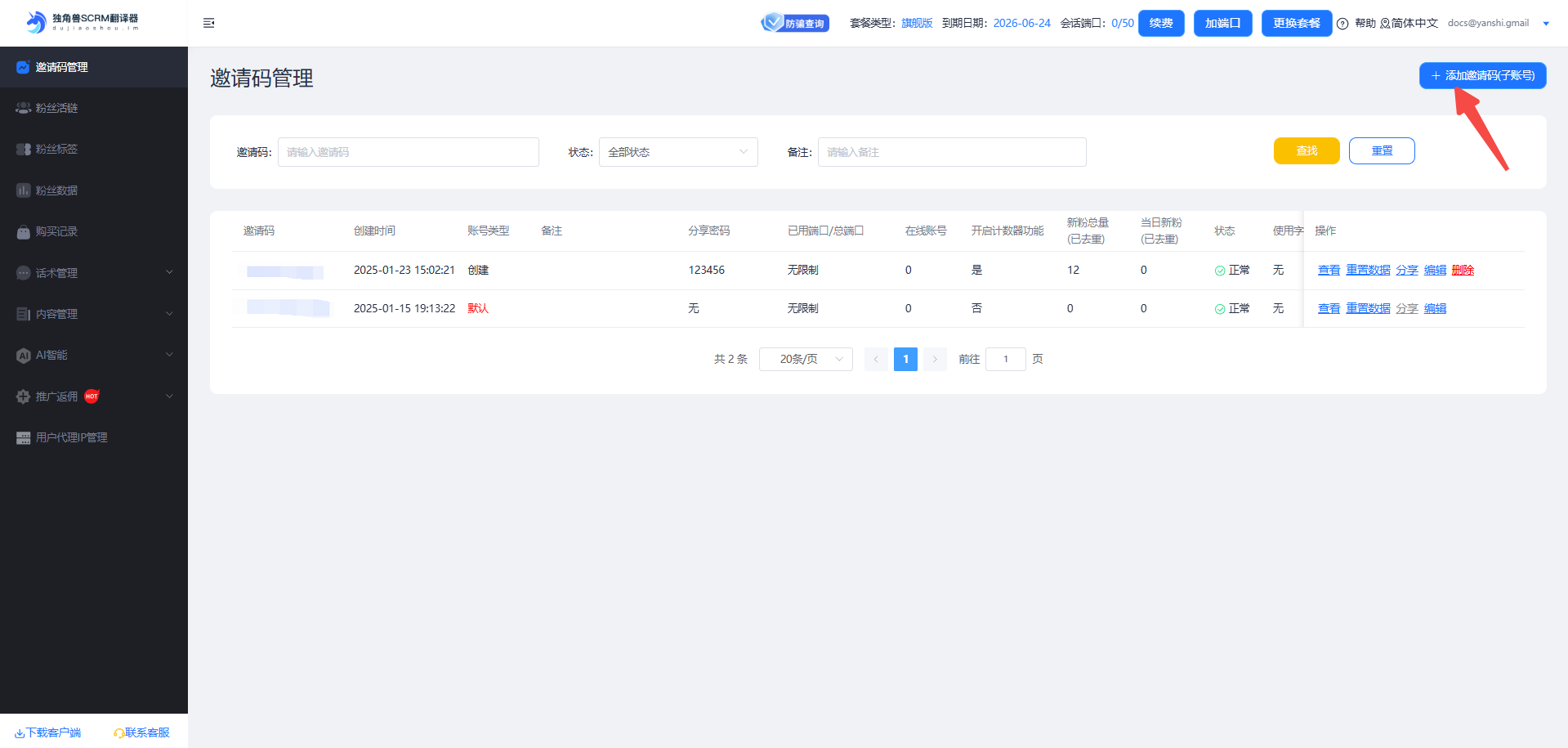Open the 用户代理IP管理 sidebar icon
This screenshot has height=748, width=1568.
pos(24,438)
